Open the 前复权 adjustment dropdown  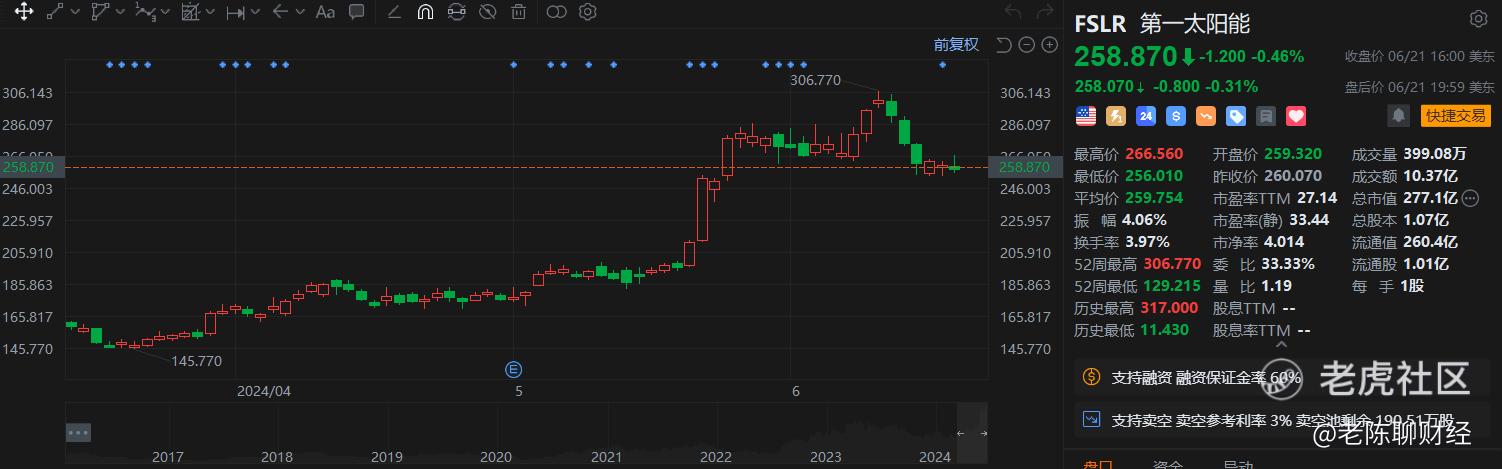tap(957, 44)
